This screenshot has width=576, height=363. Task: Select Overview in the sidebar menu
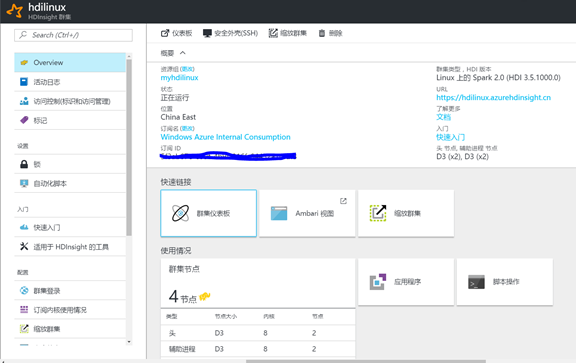pos(70,62)
